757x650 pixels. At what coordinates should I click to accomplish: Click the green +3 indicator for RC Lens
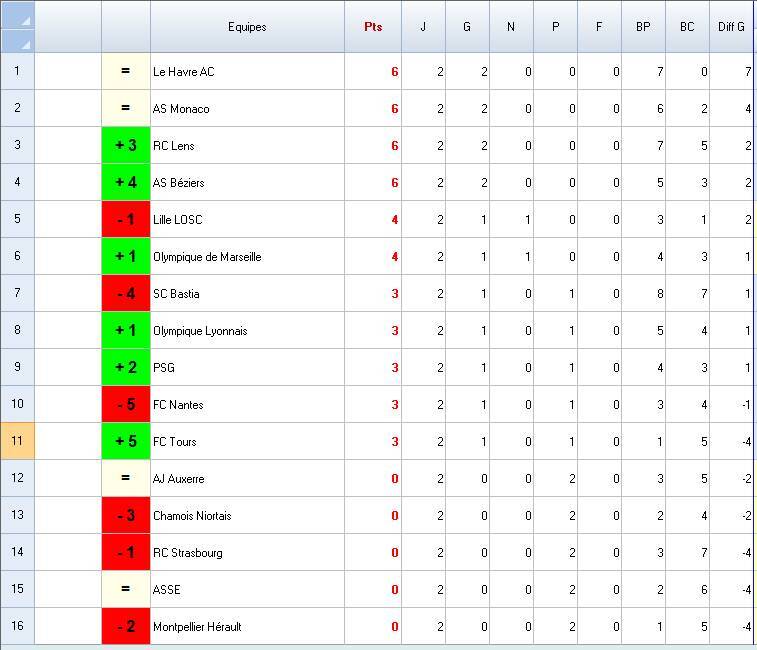click(x=126, y=146)
